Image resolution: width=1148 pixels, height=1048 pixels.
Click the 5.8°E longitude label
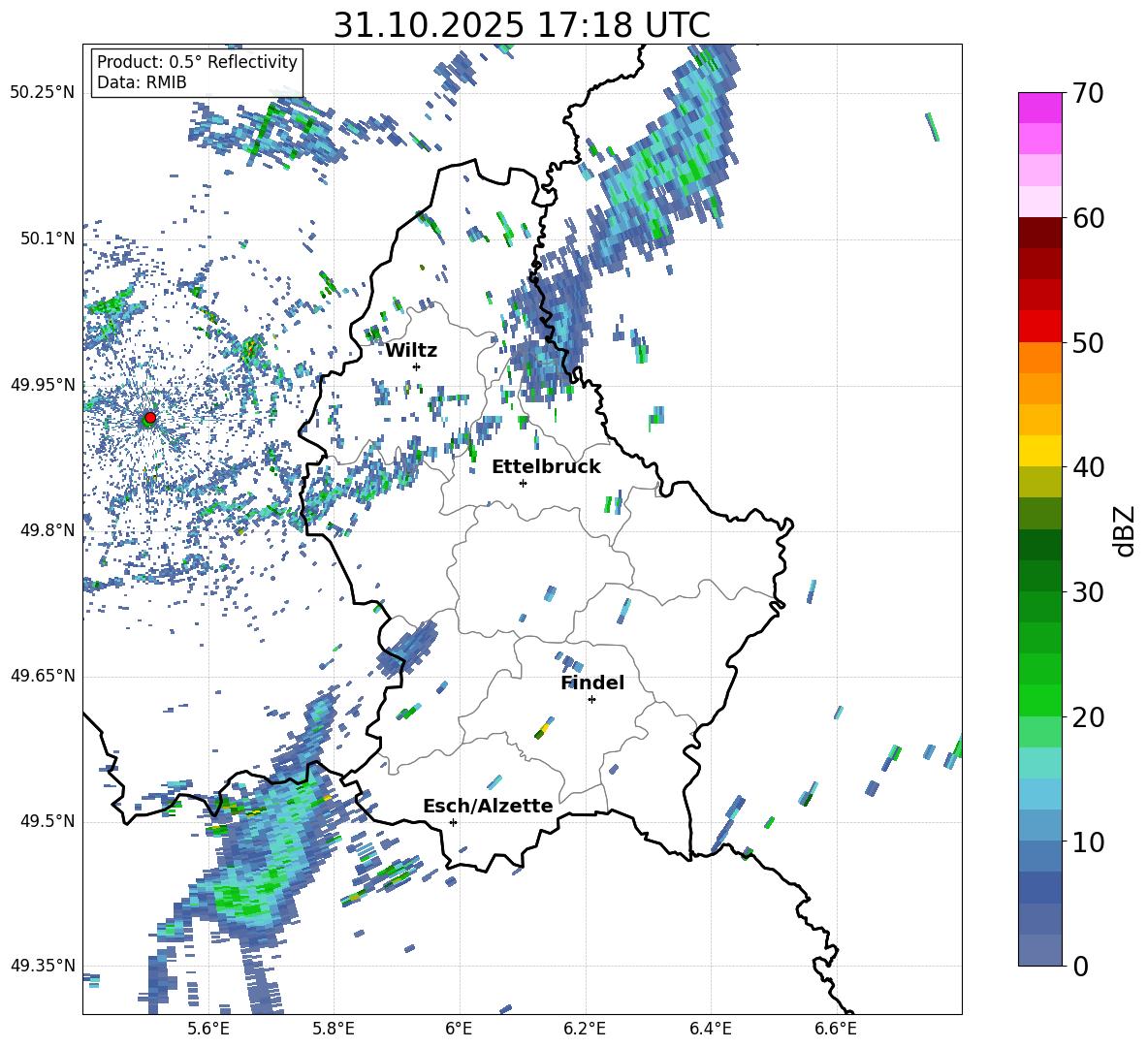click(x=334, y=1029)
